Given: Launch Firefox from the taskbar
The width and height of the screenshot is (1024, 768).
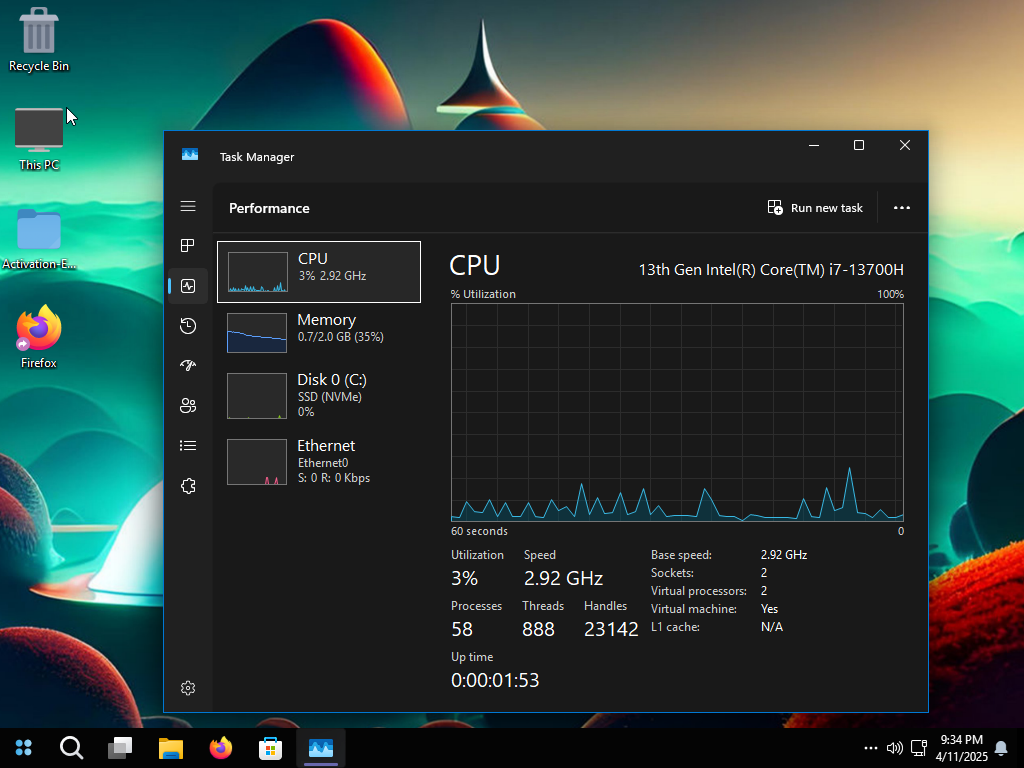Looking at the screenshot, I should [x=221, y=747].
